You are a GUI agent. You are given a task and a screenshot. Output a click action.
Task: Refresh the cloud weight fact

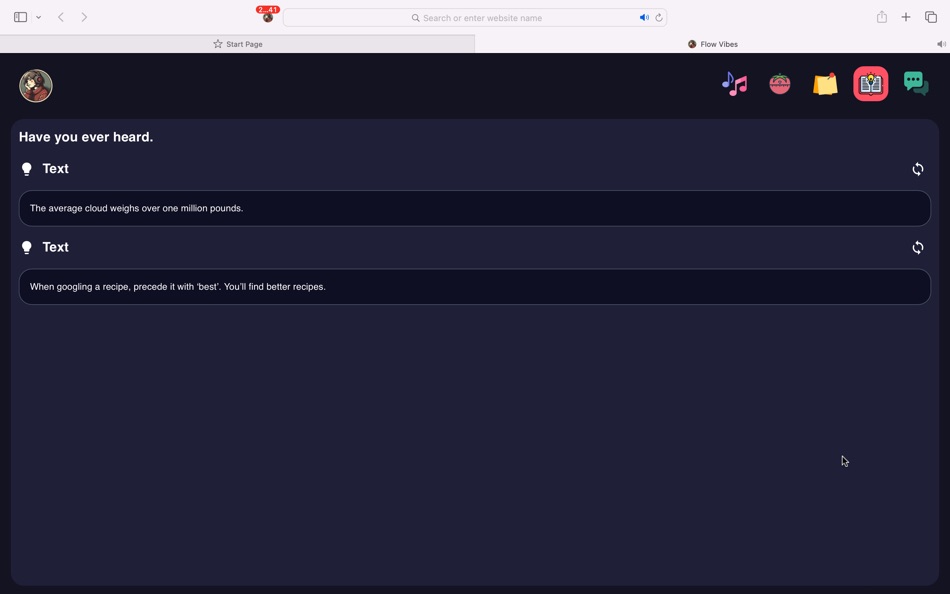coord(918,169)
